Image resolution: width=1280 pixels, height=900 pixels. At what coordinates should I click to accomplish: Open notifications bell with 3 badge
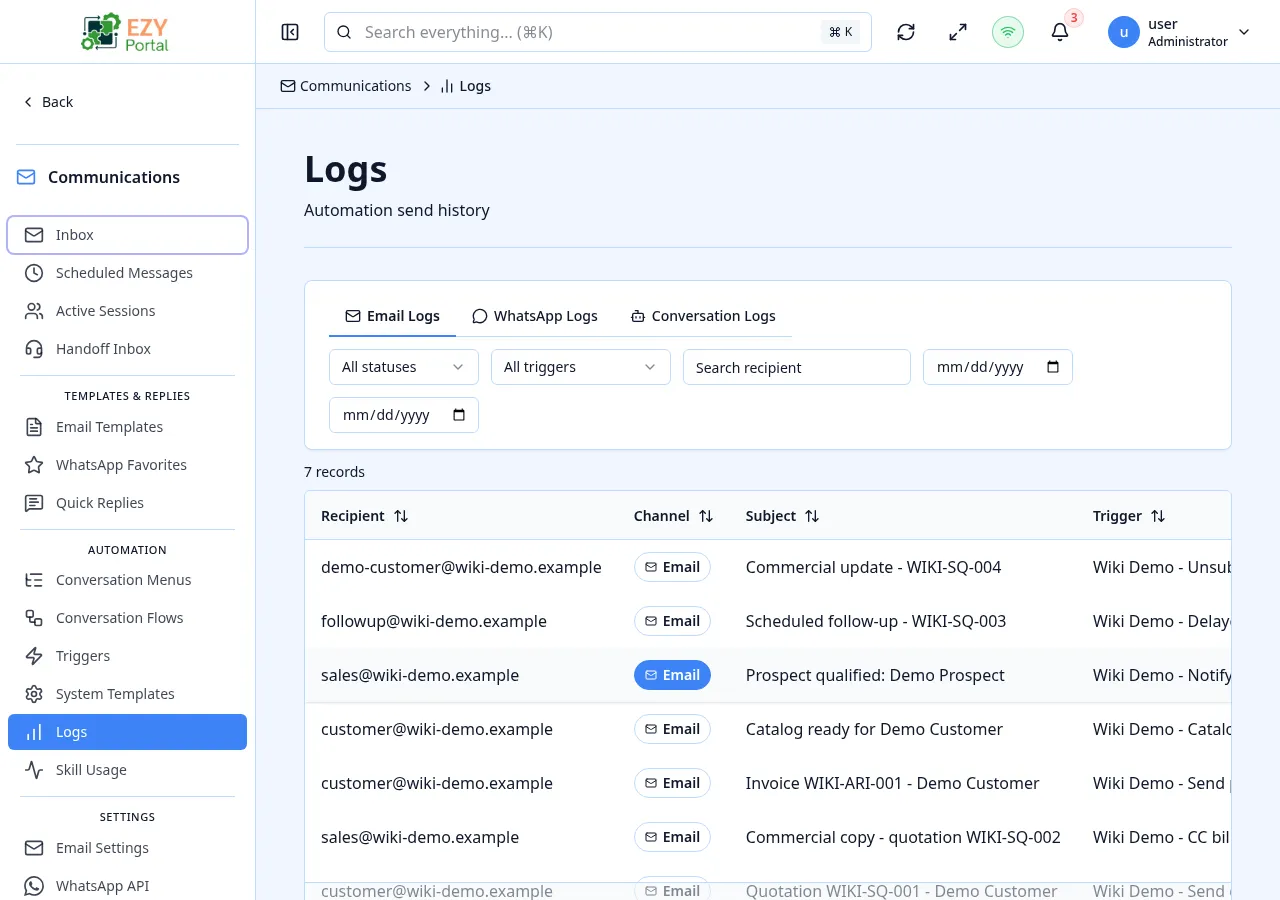[x=1060, y=32]
